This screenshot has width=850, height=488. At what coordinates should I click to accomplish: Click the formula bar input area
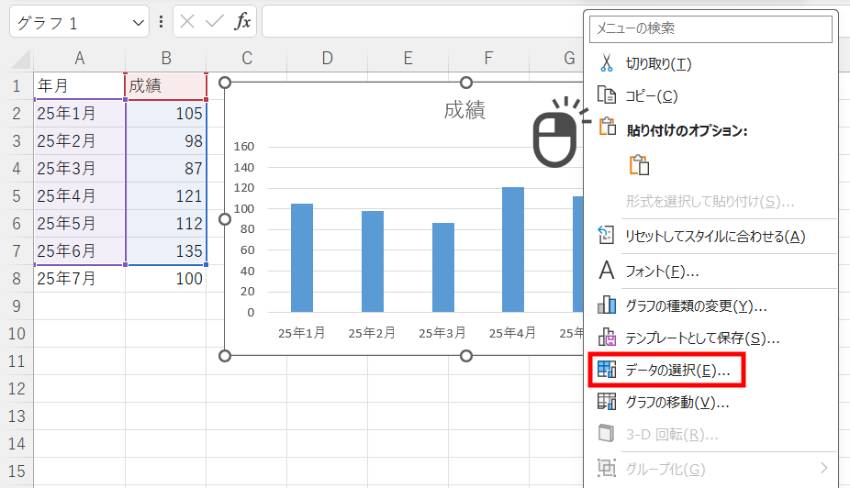coord(422,22)
